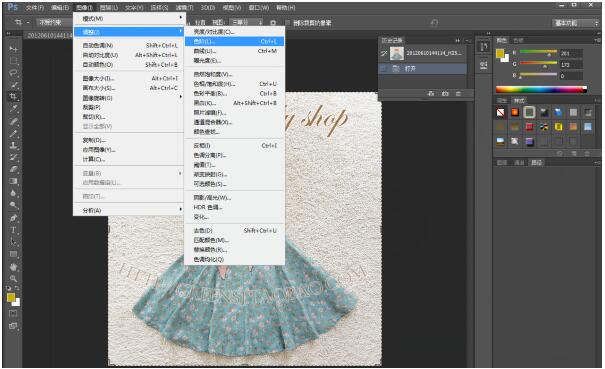Toggle Quick Mask mode icon
The image size is (605, 369).
click(x=13, y=313)
